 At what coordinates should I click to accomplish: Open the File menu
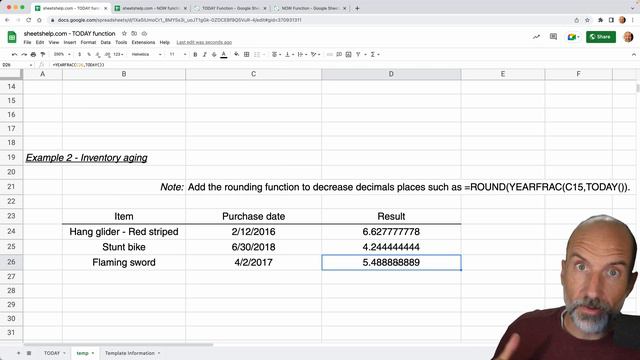click(27, 42)
